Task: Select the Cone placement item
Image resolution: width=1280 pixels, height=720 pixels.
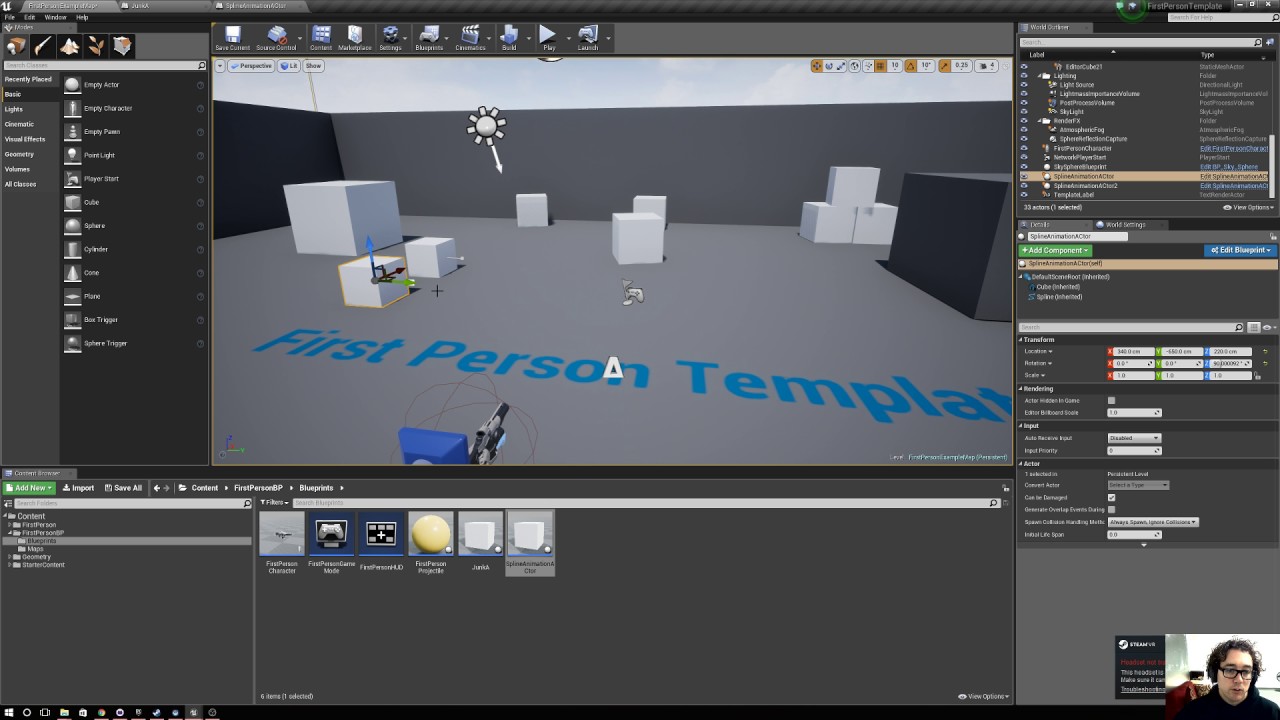Action: [133, 273]
